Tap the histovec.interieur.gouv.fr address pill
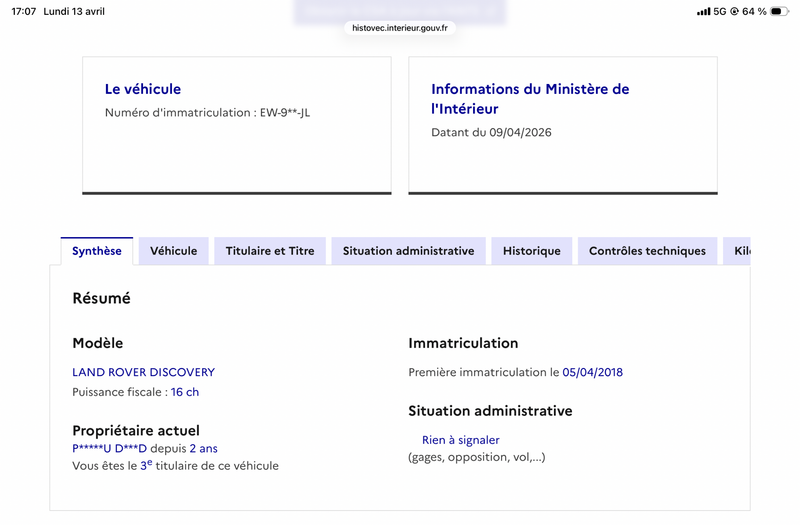 click(x=400, y=28)
